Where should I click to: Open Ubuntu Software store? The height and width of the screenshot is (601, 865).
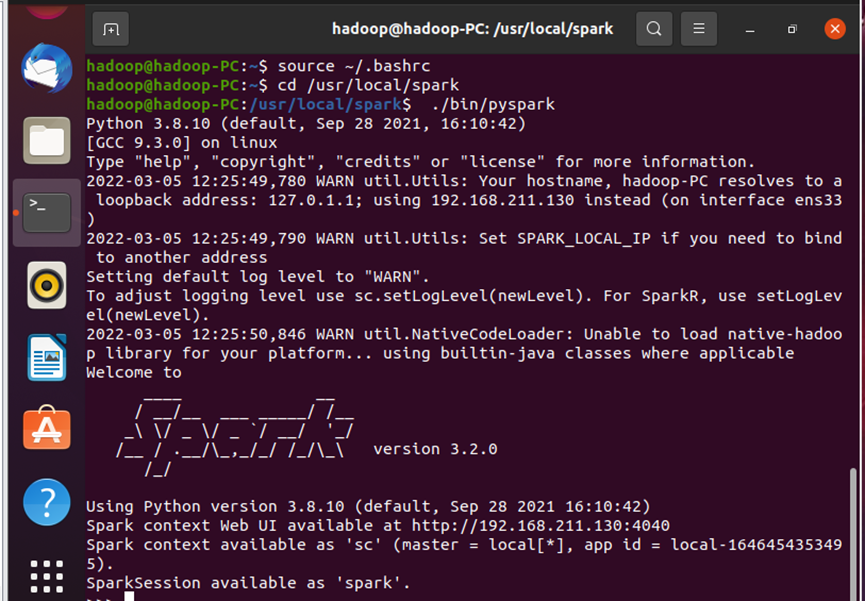coord(47,428)
